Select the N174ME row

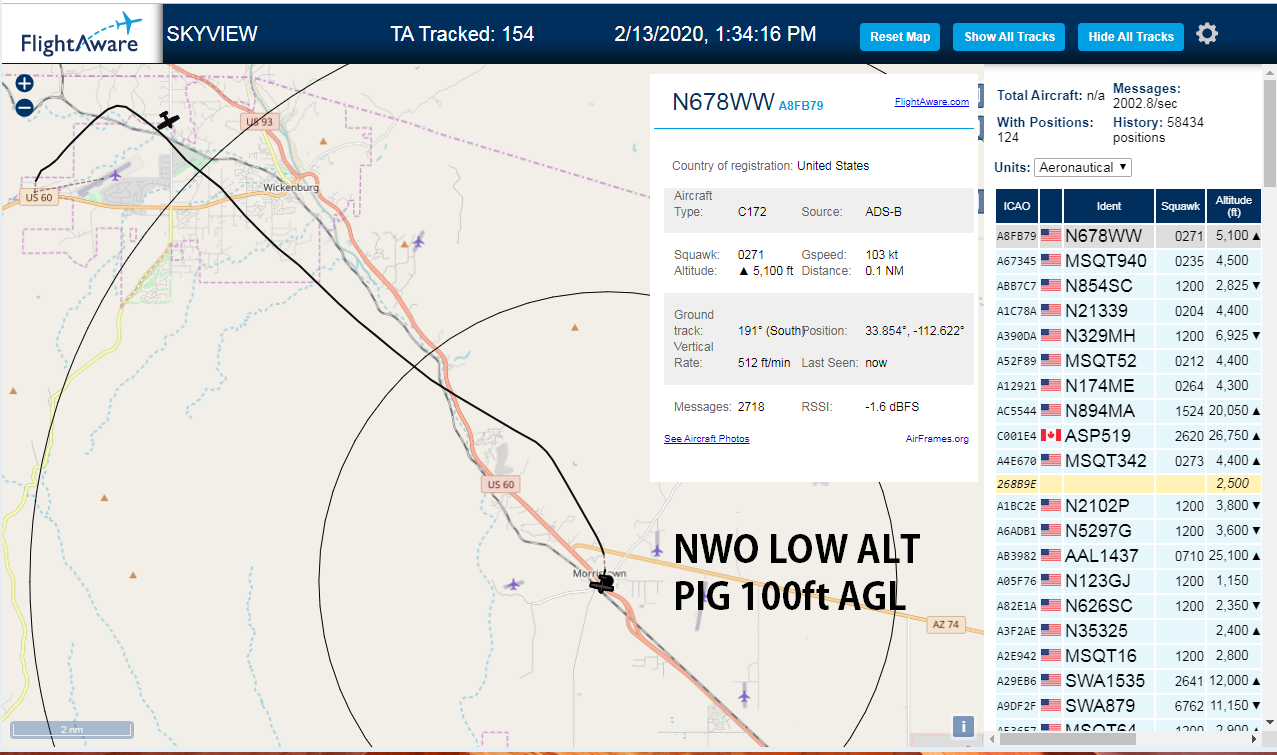[x=1129, y=386]
